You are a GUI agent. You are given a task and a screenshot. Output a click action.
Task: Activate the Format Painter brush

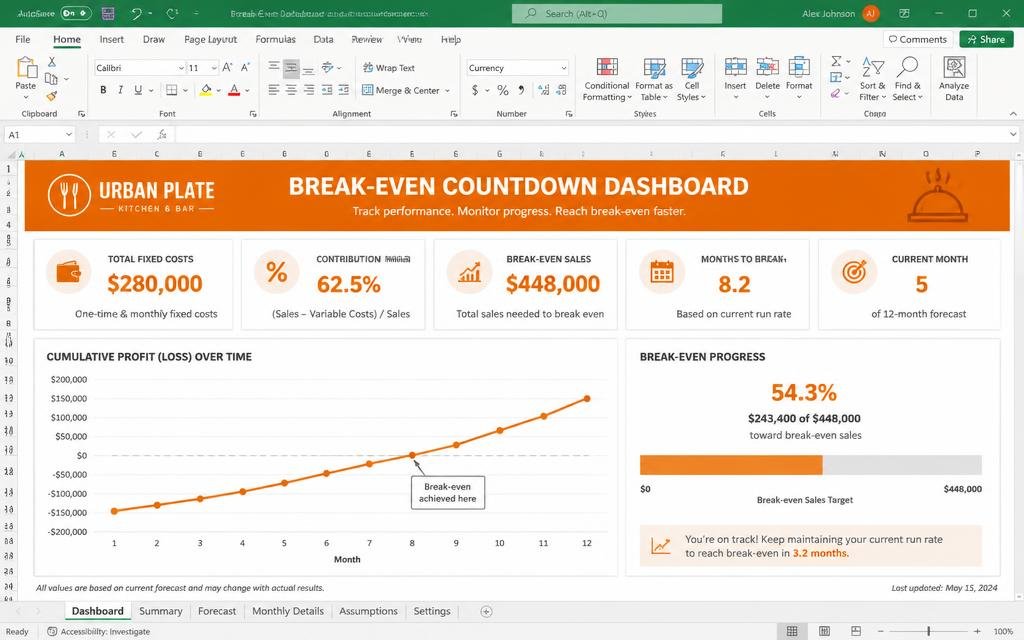pos(52,96)
